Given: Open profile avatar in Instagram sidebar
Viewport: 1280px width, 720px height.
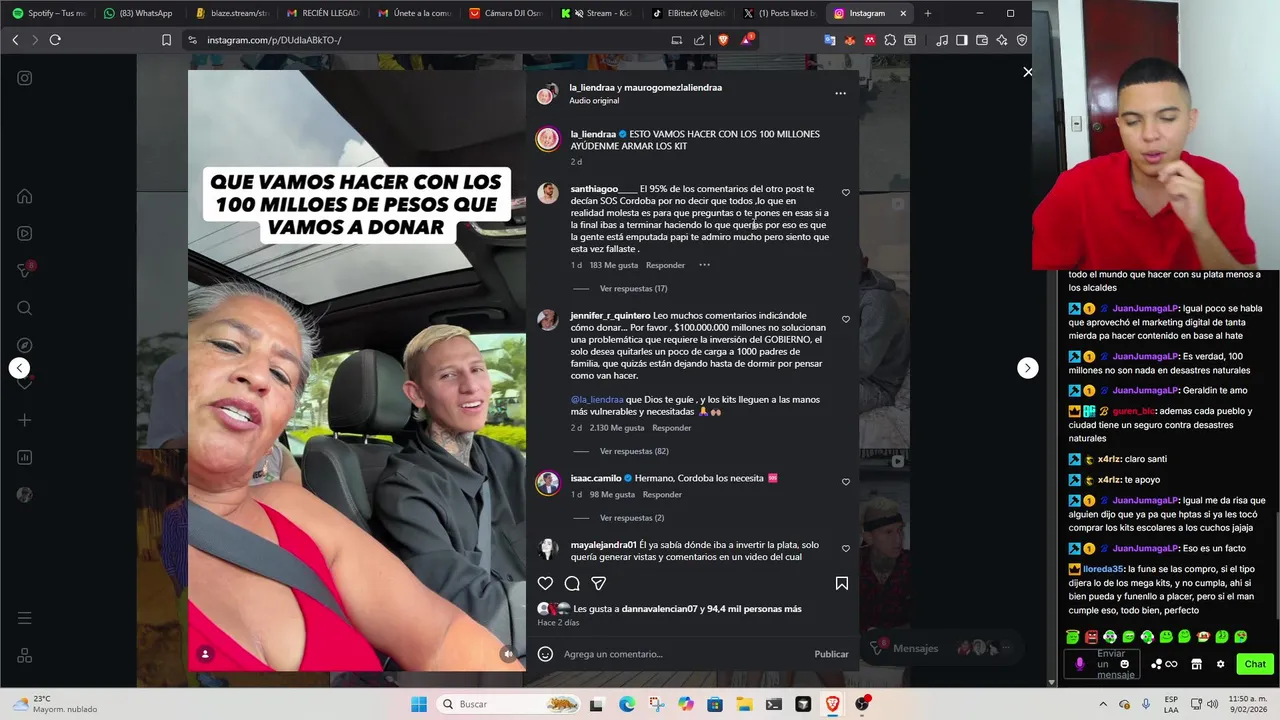Looking at the screenshot, I should [25, 495].
